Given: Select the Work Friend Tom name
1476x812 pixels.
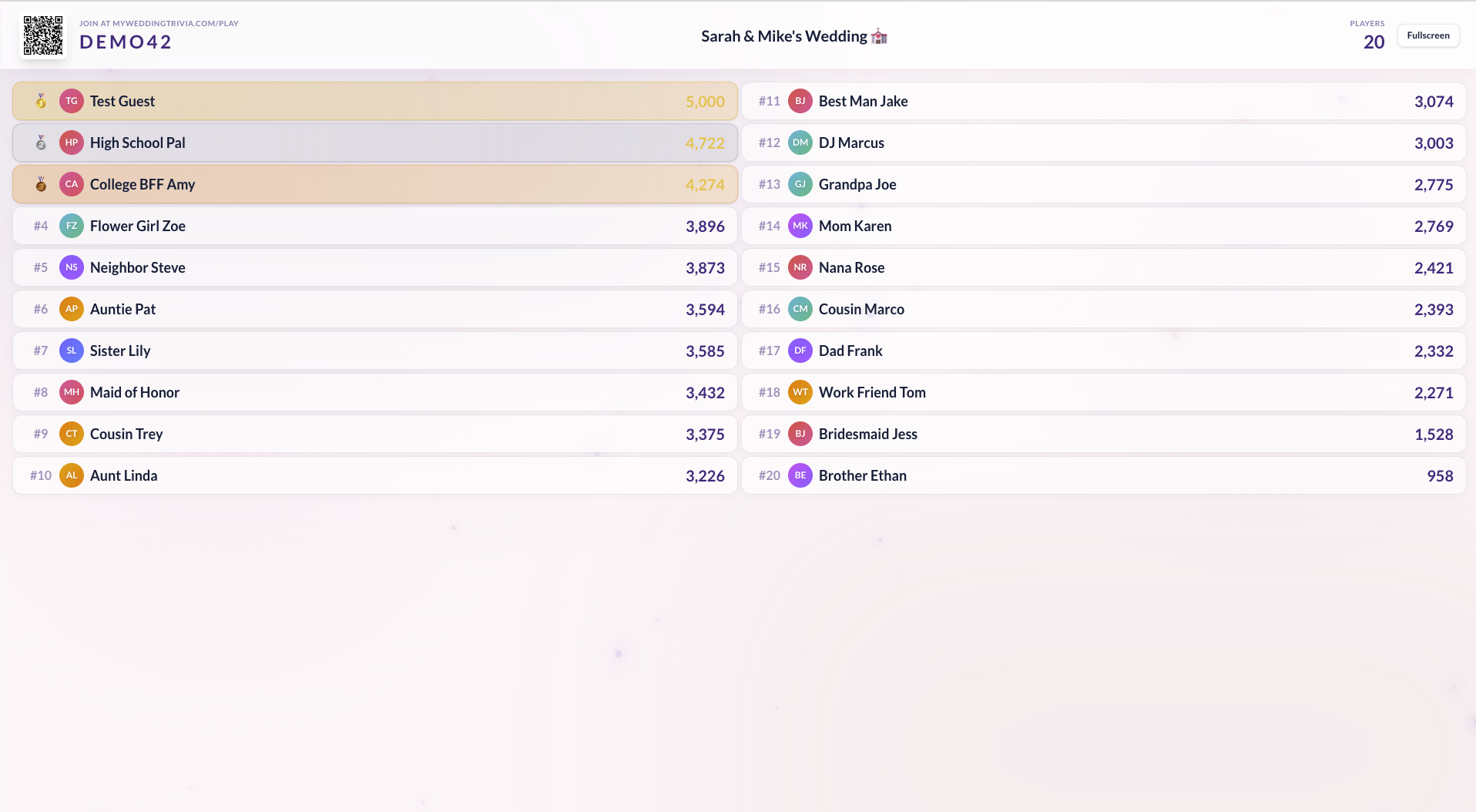Looking at the screenshot, I should (872, 392).
